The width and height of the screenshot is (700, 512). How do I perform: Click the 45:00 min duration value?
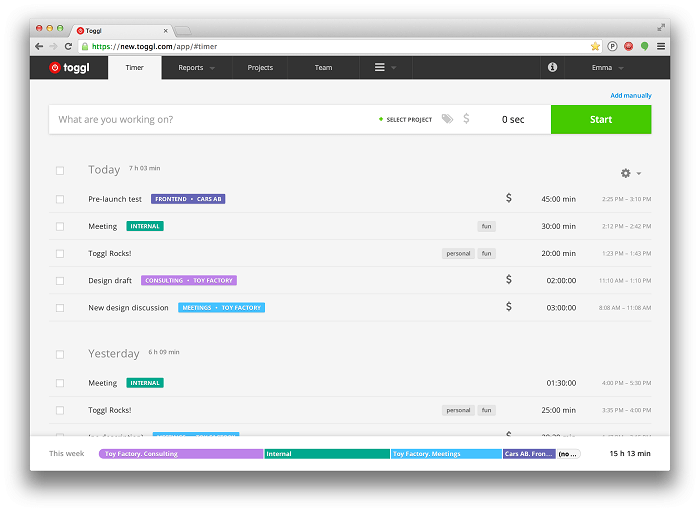pyautogui.click(x=558, y=199)
